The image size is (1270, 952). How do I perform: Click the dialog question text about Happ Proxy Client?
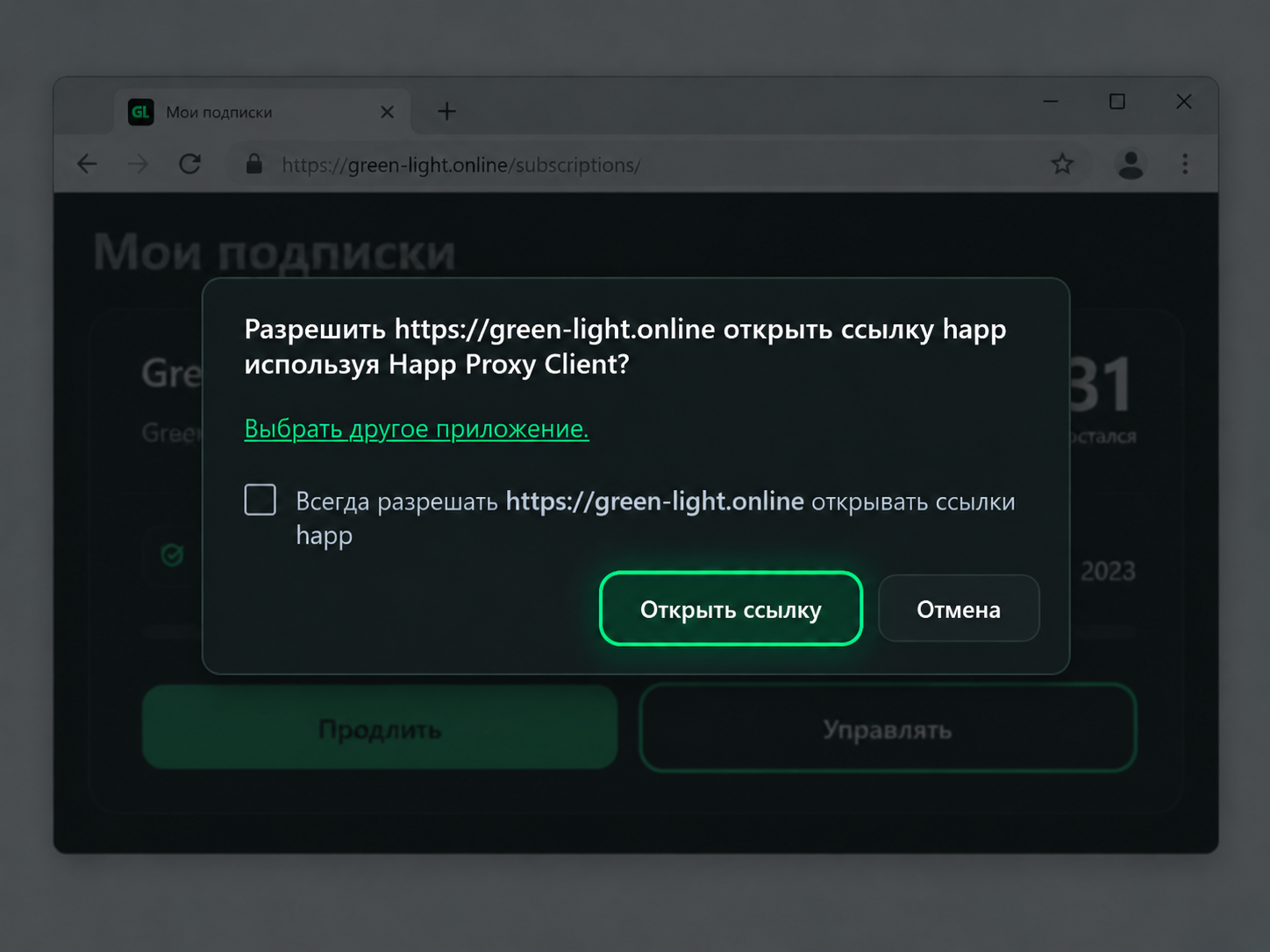pyautogui.click(x=625, y=346)
